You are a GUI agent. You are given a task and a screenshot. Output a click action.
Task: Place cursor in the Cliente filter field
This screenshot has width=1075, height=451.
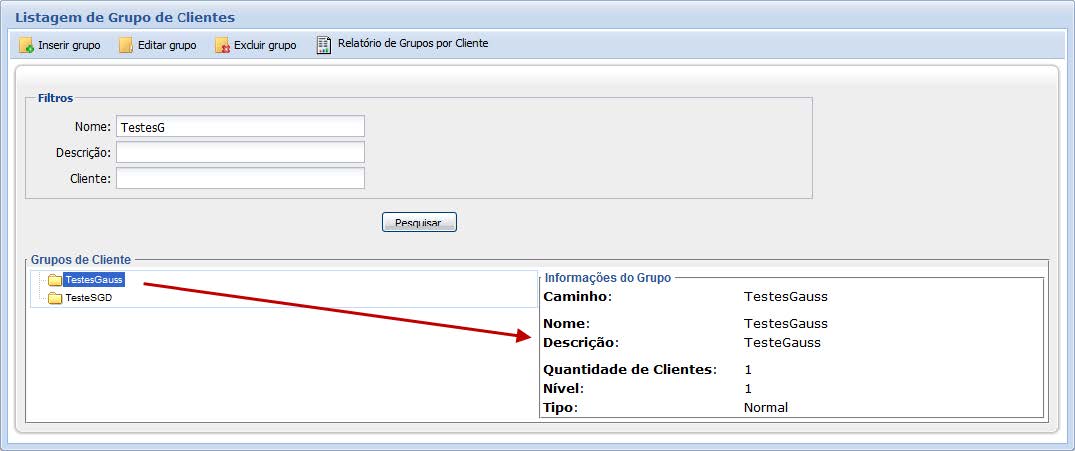(x=240, y=178)
